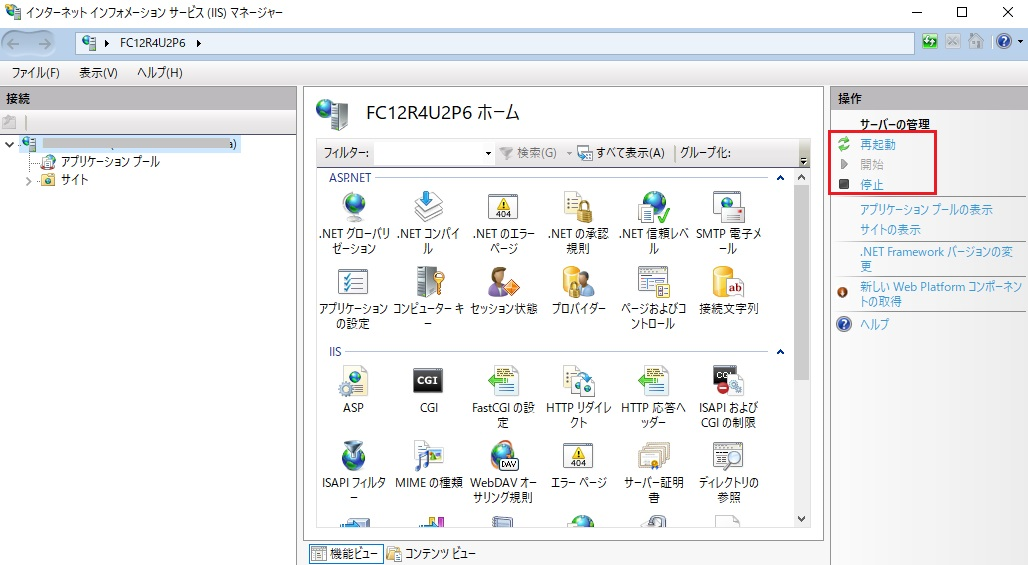Collapse the server node in connections tree

coord(9,144)
